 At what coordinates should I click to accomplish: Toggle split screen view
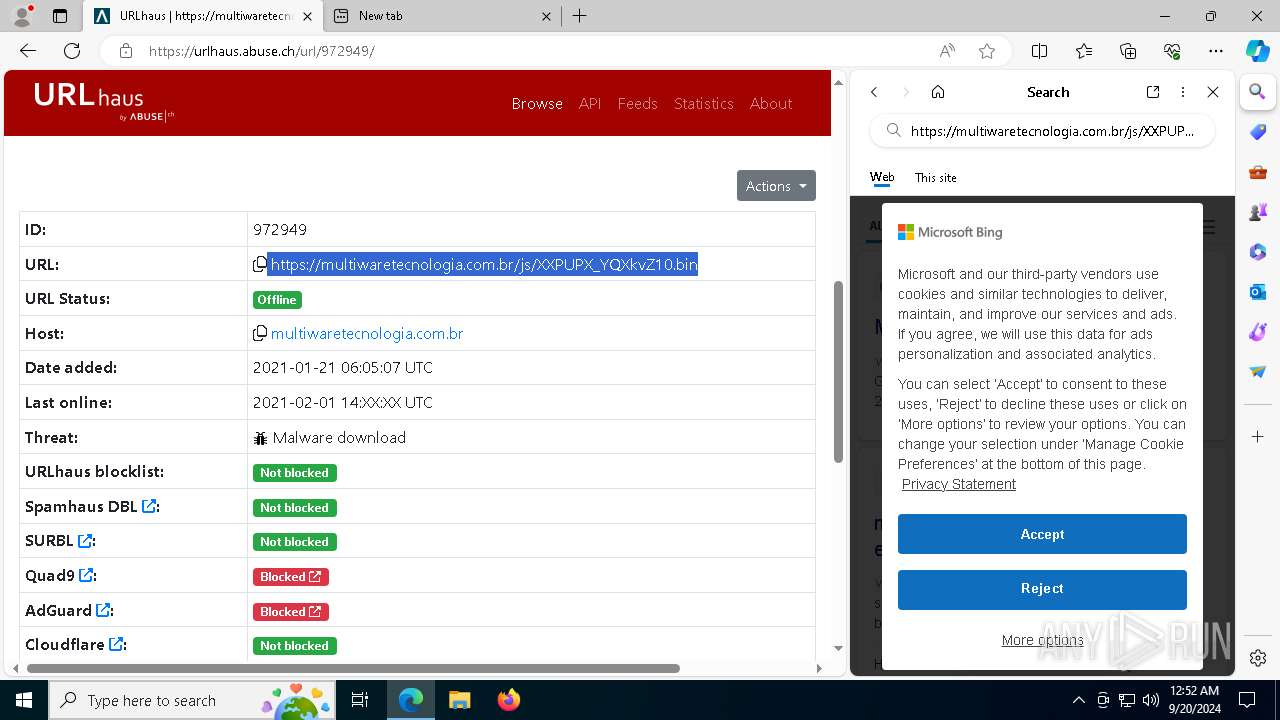tap(1039, 51)
